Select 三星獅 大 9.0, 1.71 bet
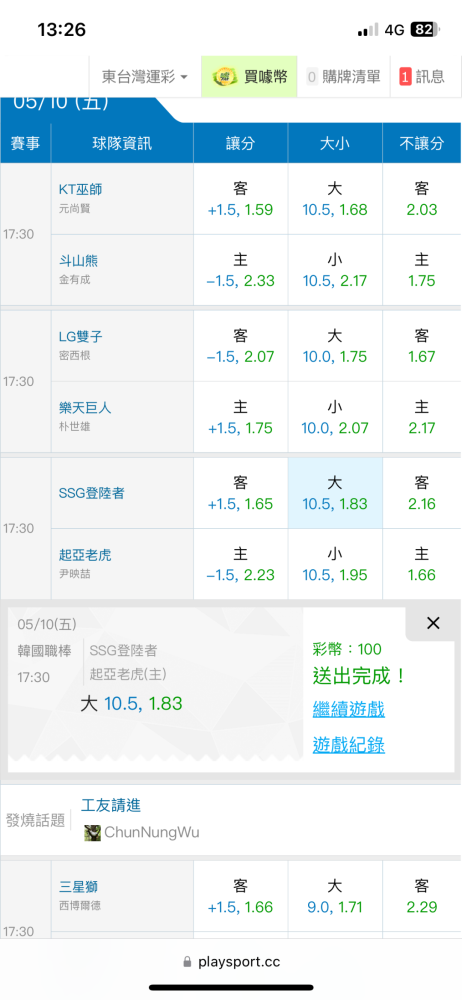 335,896
